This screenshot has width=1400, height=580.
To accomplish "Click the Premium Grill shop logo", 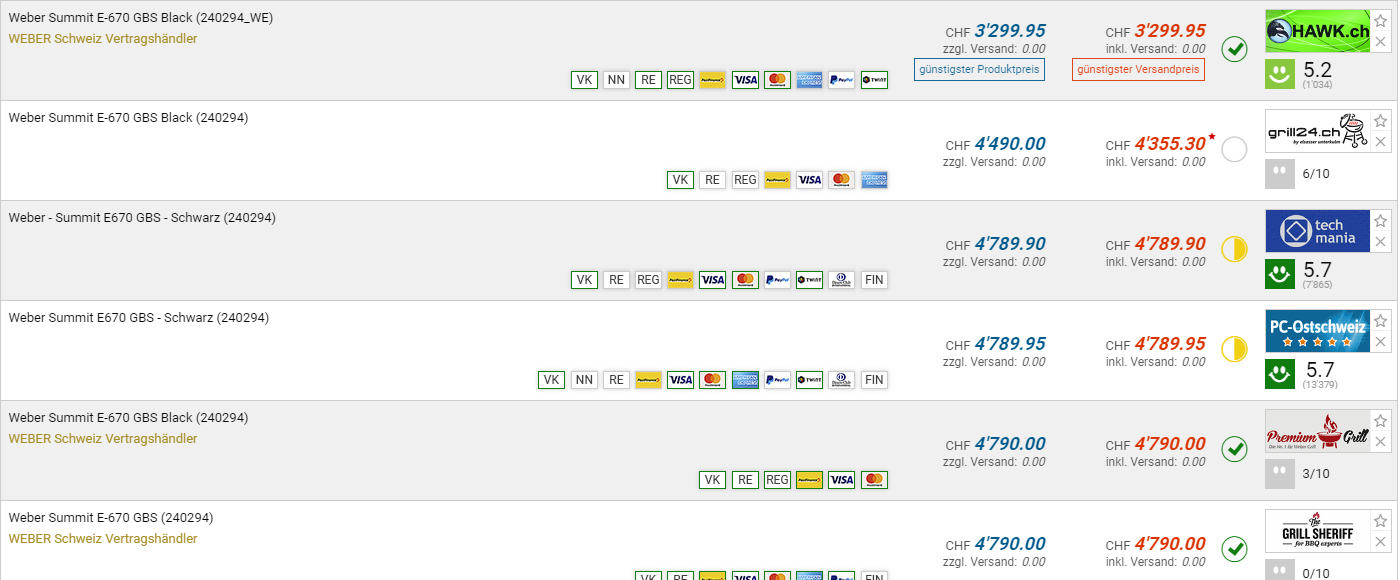I will [x=1316, y=431].
